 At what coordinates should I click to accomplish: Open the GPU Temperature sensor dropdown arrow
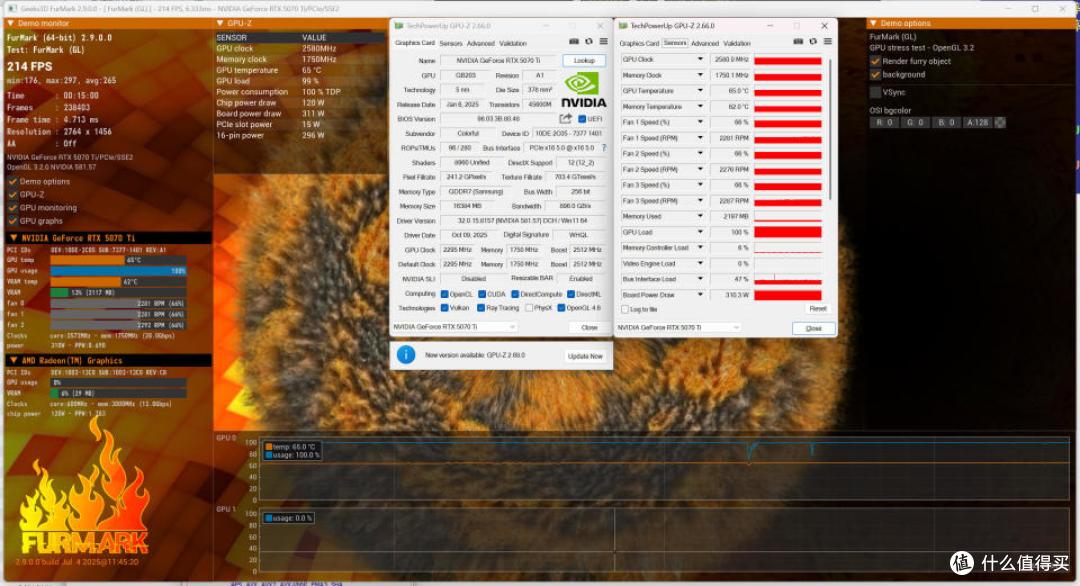[x=700, y=91]
